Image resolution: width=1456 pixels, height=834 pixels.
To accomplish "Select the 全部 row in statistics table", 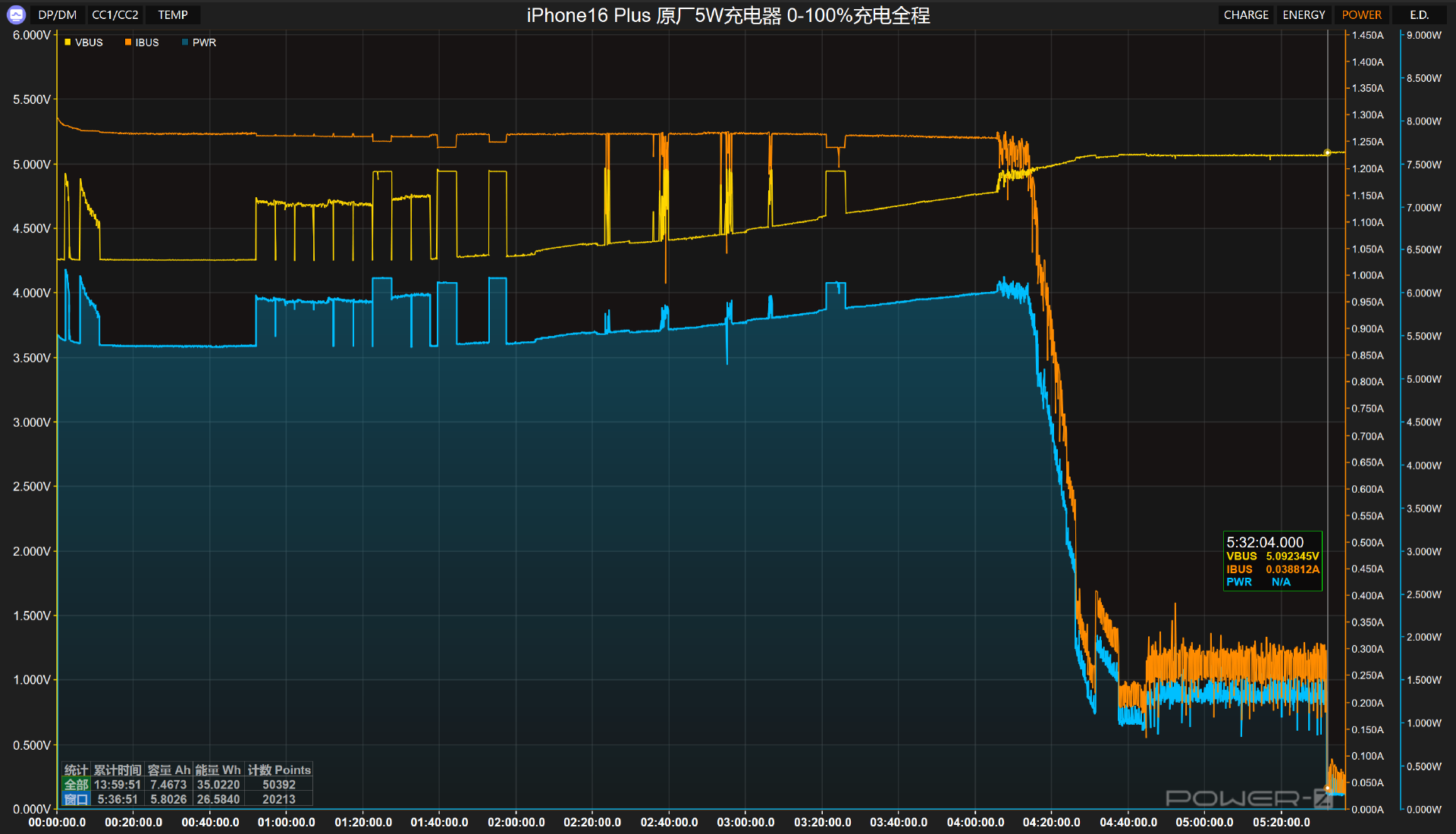I will [x=187, y=785].
